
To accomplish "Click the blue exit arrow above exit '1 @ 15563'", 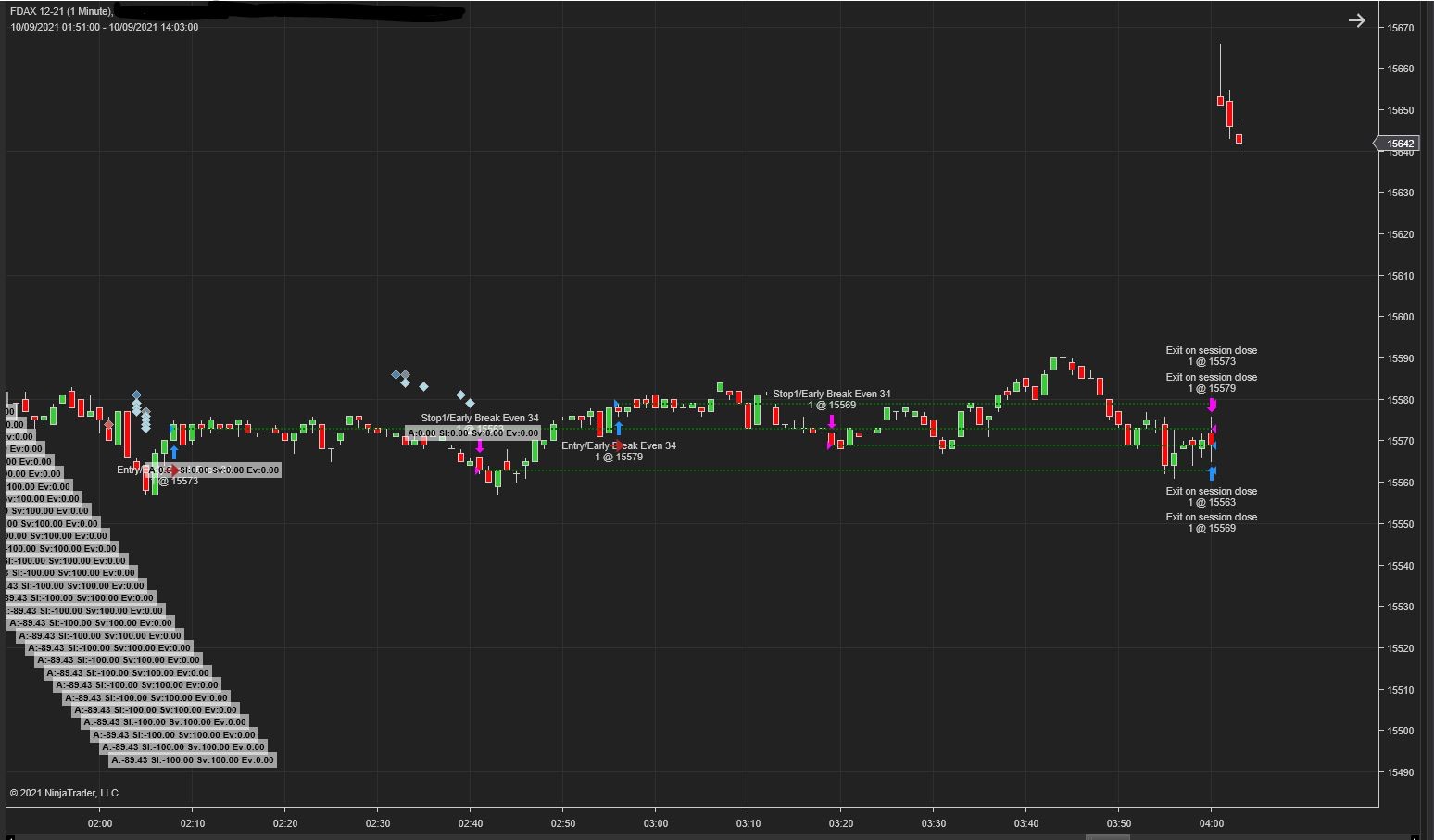I will [1212, 474].
